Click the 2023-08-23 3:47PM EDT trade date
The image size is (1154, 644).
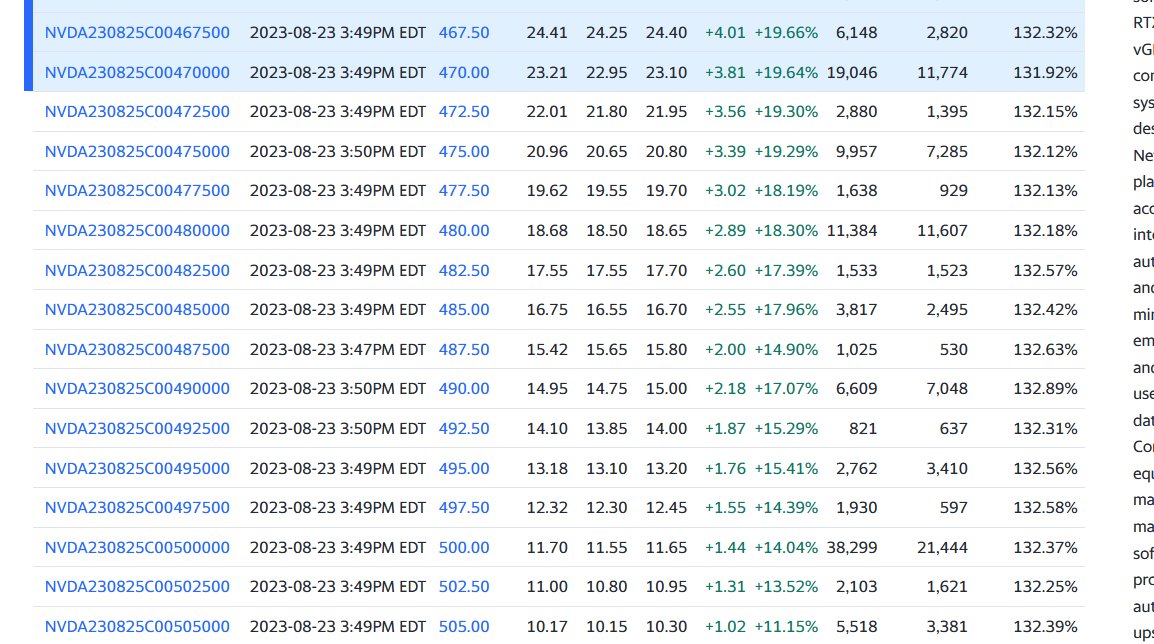338,350
